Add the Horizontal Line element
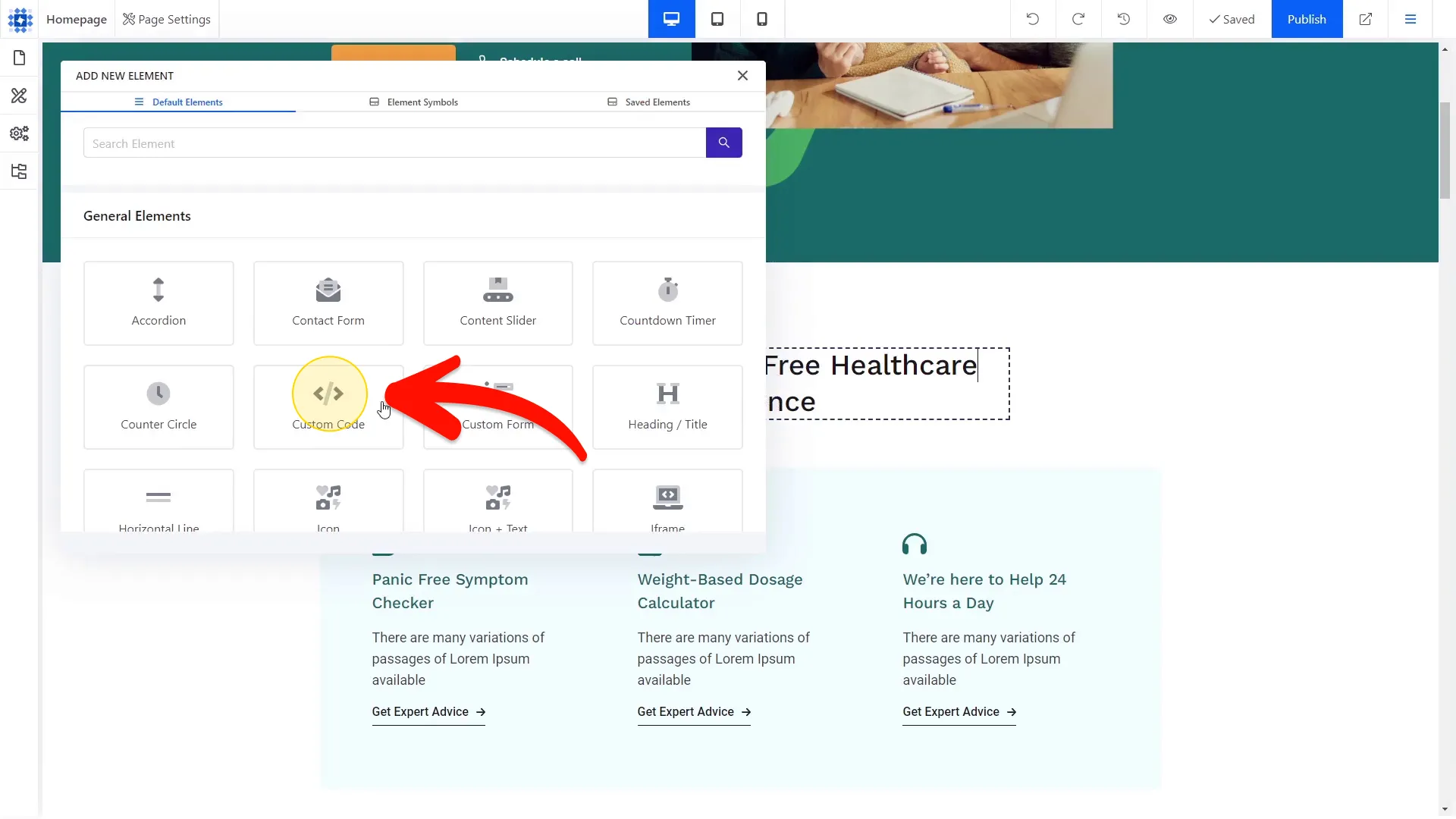This screenshot has width=1456, height=819. click(158, 501)
